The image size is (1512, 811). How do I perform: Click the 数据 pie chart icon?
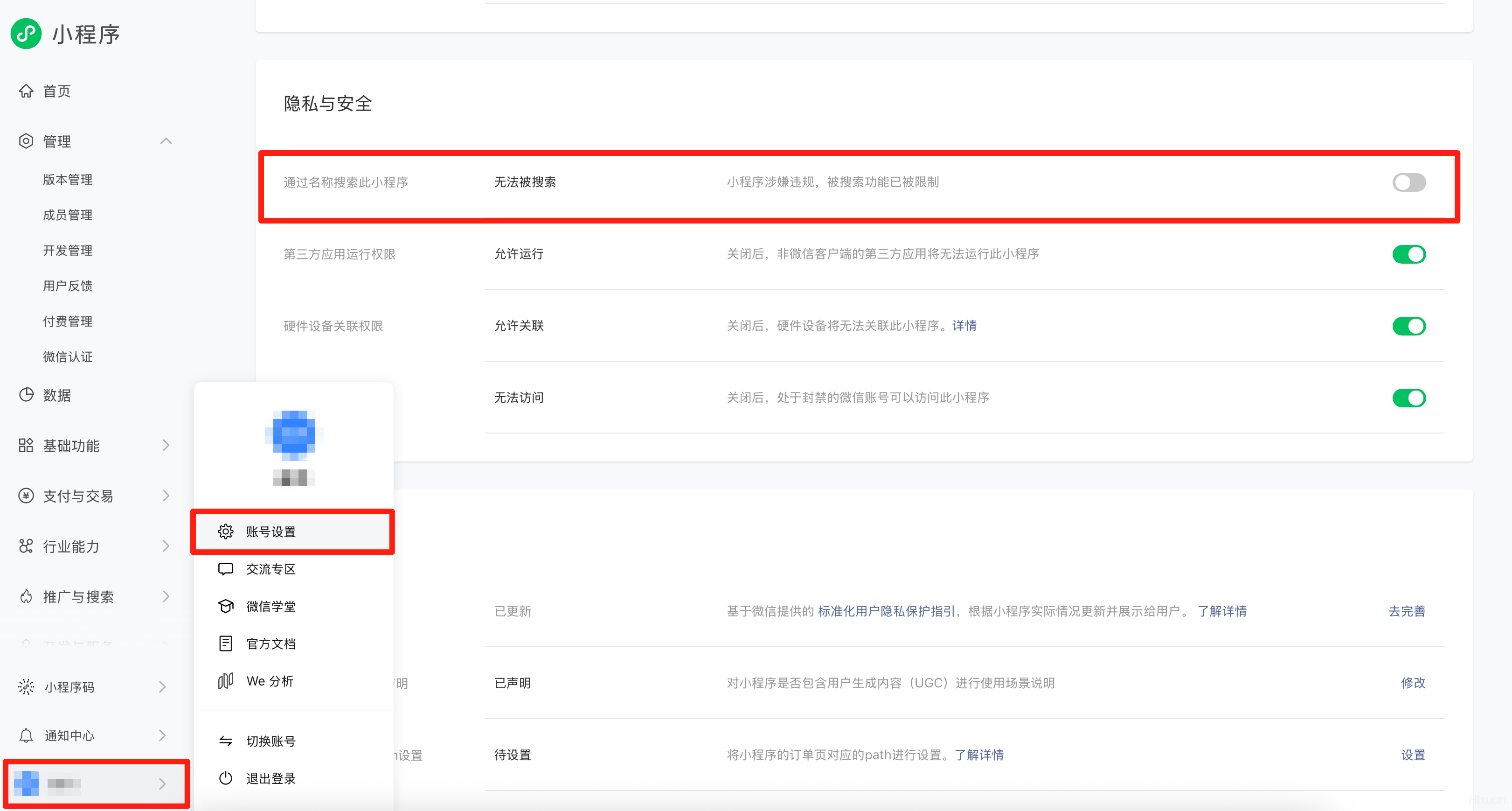tap(26, 395)
